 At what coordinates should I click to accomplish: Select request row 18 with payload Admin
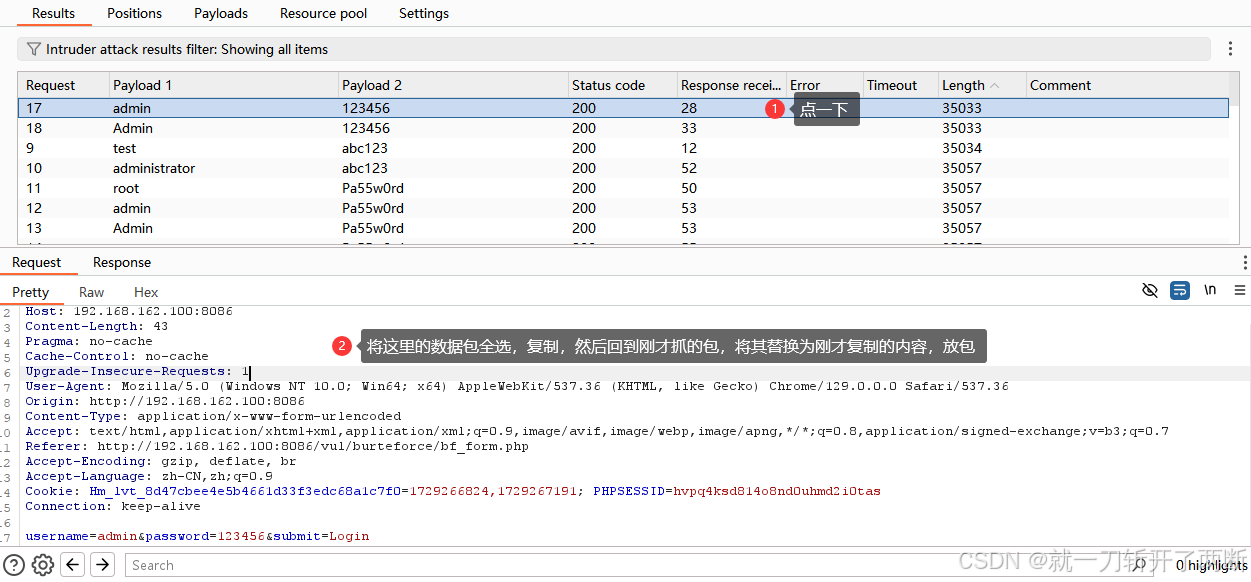[623, 128]
